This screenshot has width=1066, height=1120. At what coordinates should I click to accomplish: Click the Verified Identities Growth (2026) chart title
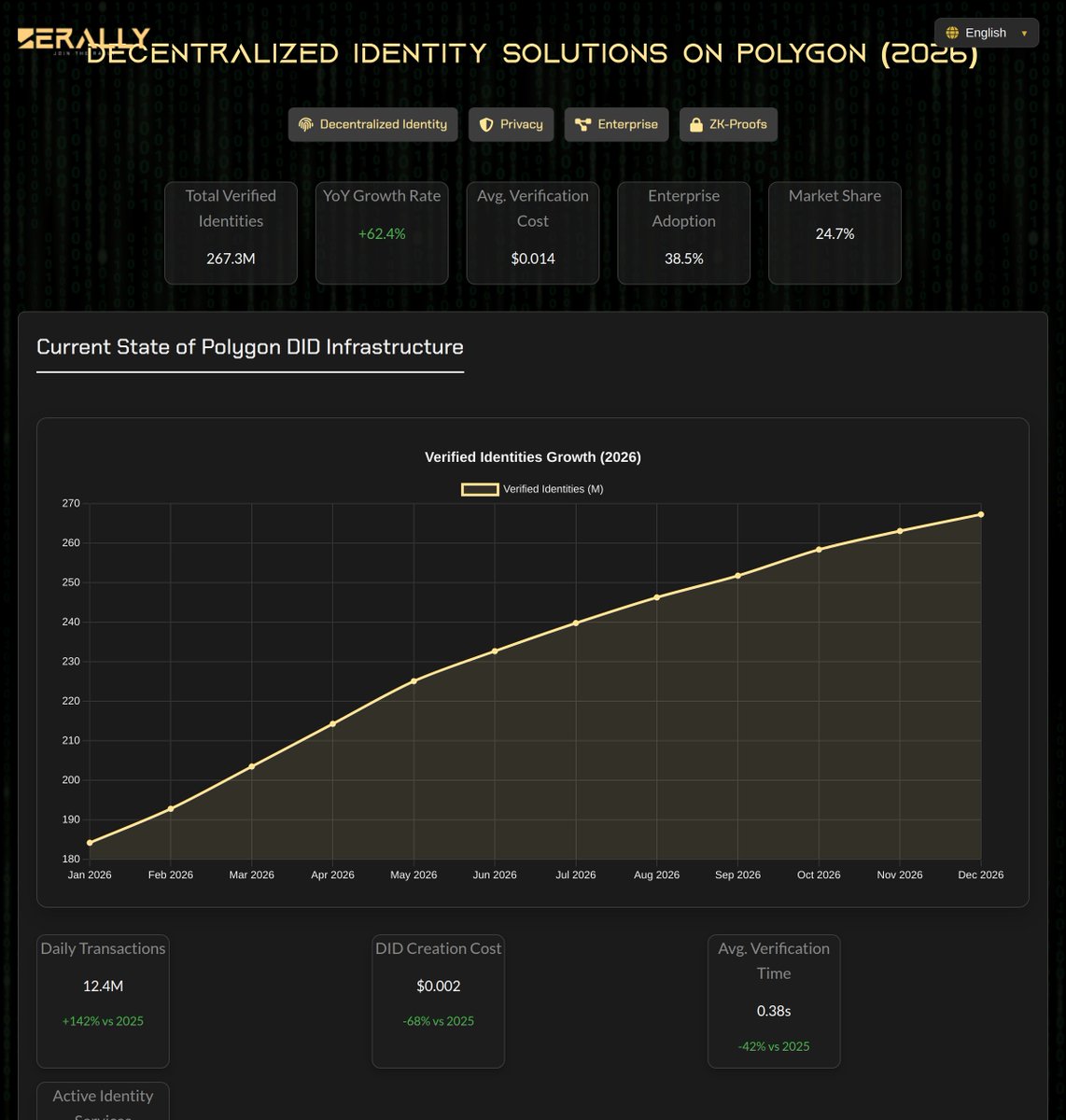(533, 456)
